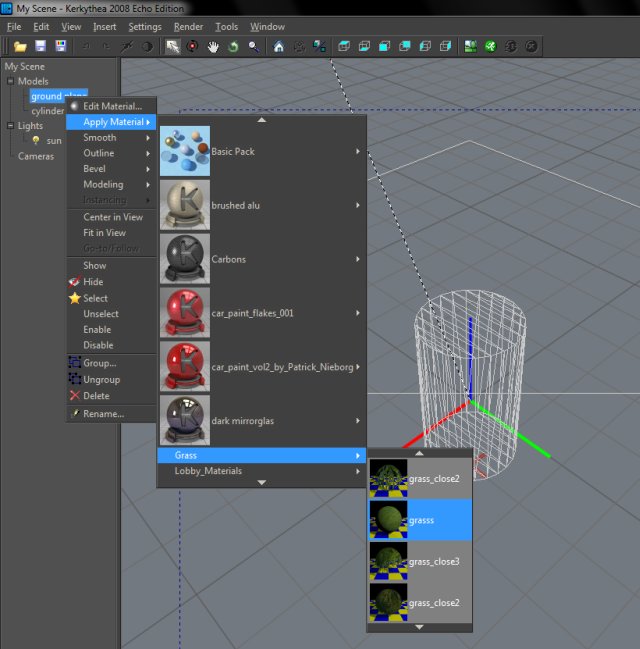Click the greyed Stop render icon

[x=531, y=46]
